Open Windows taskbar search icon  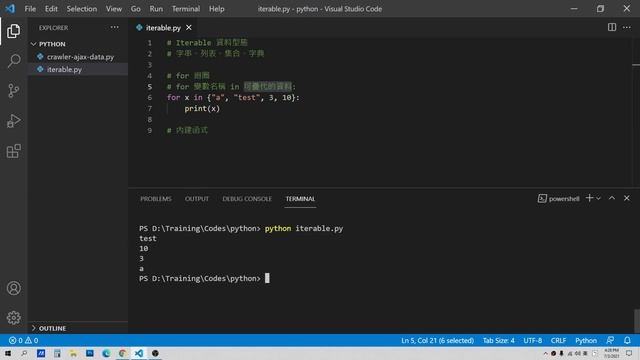pyautogui.click(x=24, y=353)
